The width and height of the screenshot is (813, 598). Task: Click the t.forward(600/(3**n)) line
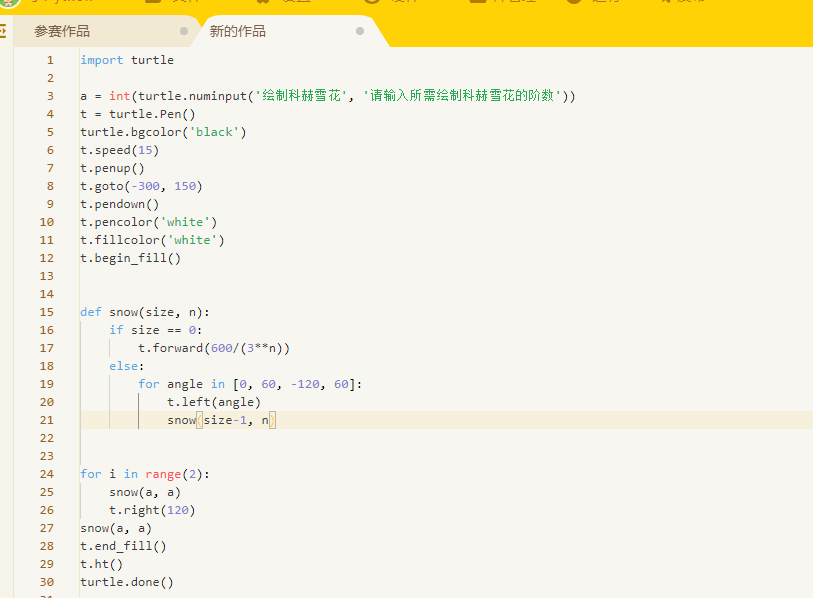pos(214,348)
